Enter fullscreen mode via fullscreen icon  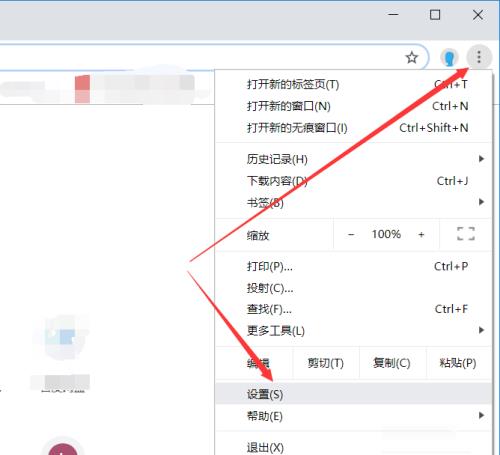pyautogui.click(x=466, y=234)
